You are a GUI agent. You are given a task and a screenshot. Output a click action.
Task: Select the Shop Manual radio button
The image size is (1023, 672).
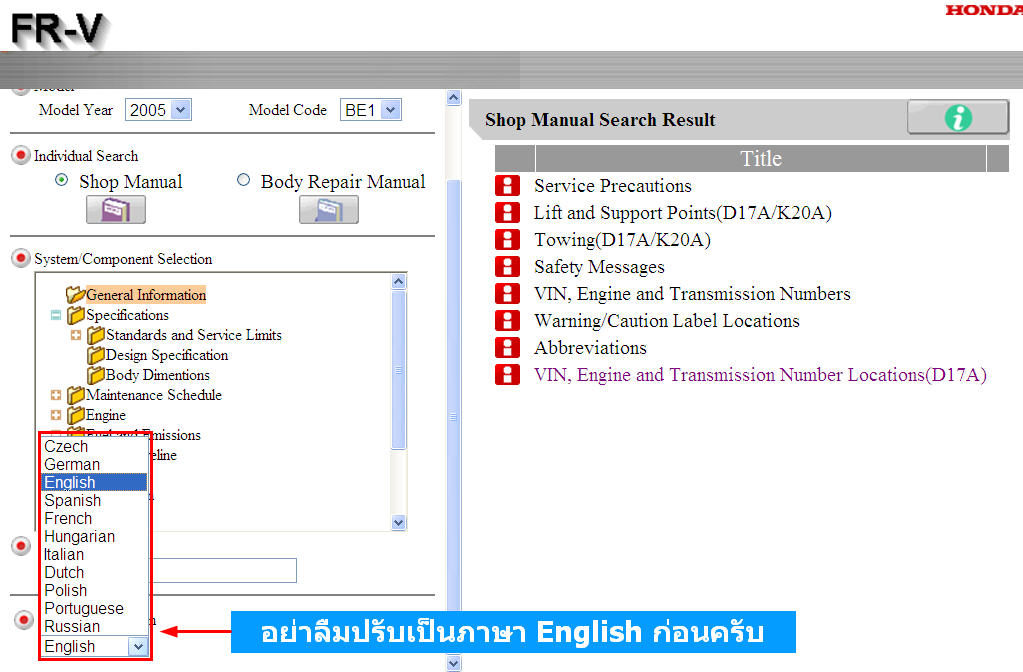click(61, 179)
